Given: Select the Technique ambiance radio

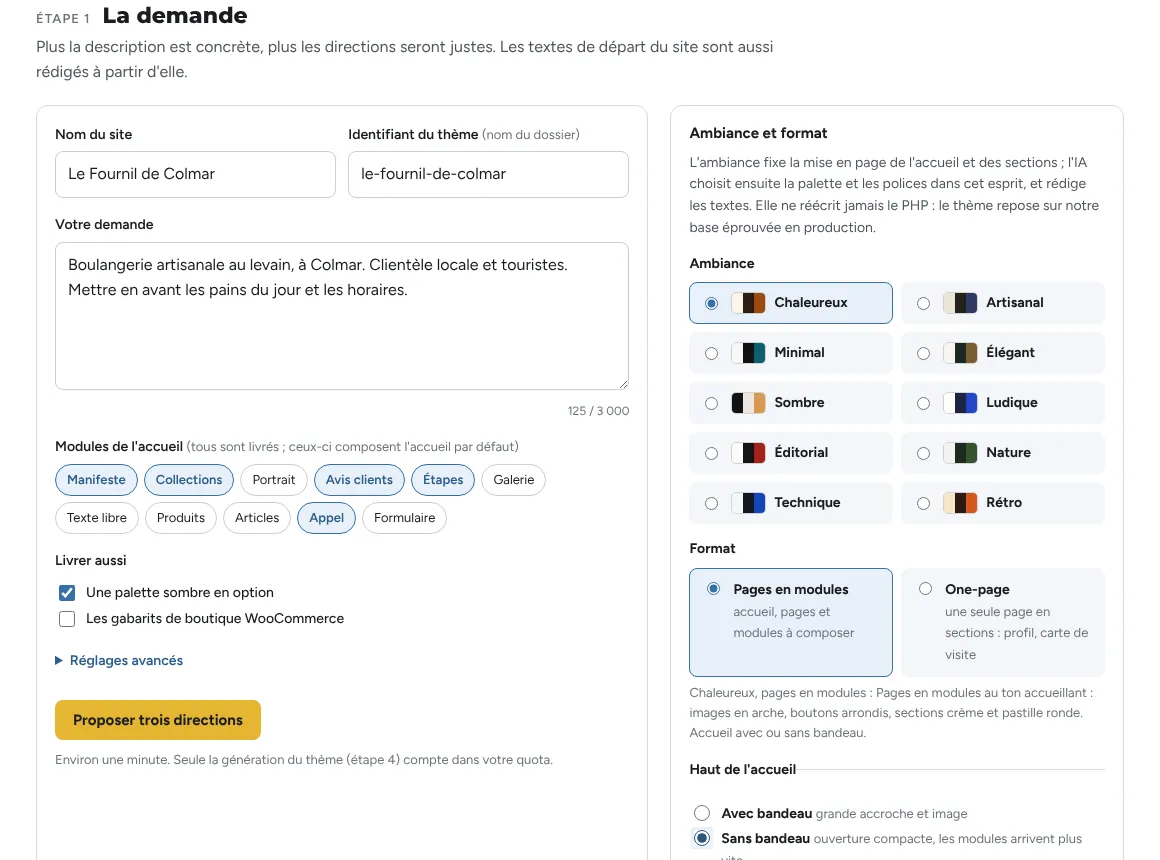Looking at the screenshot, I should (712, 503).
